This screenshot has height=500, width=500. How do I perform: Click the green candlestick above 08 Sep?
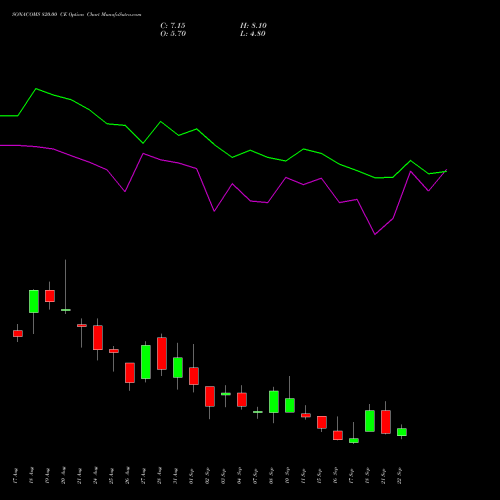pyautogui.click(x=274, y=402)
